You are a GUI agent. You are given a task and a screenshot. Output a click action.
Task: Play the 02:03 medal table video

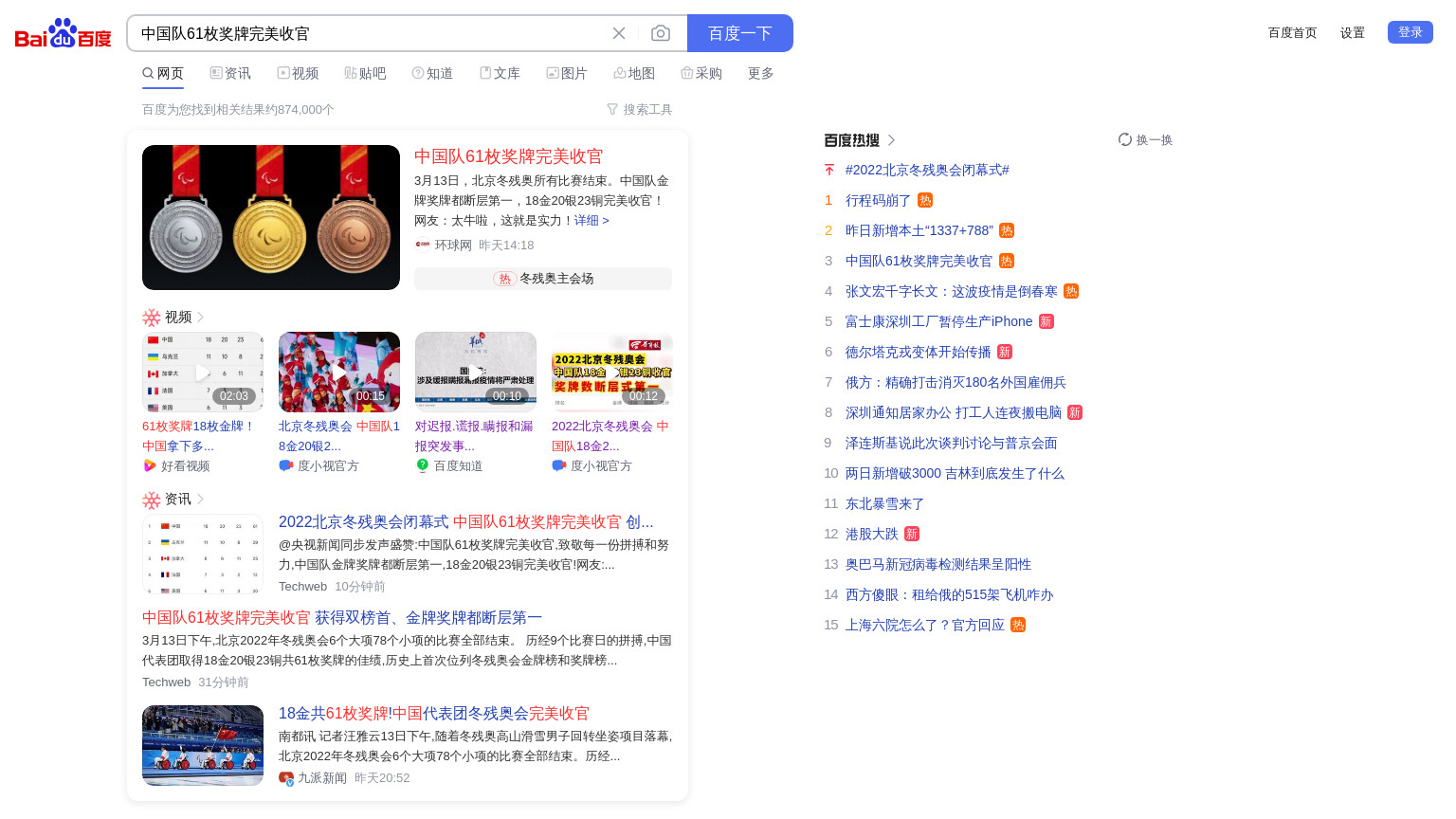pos(203,372)
